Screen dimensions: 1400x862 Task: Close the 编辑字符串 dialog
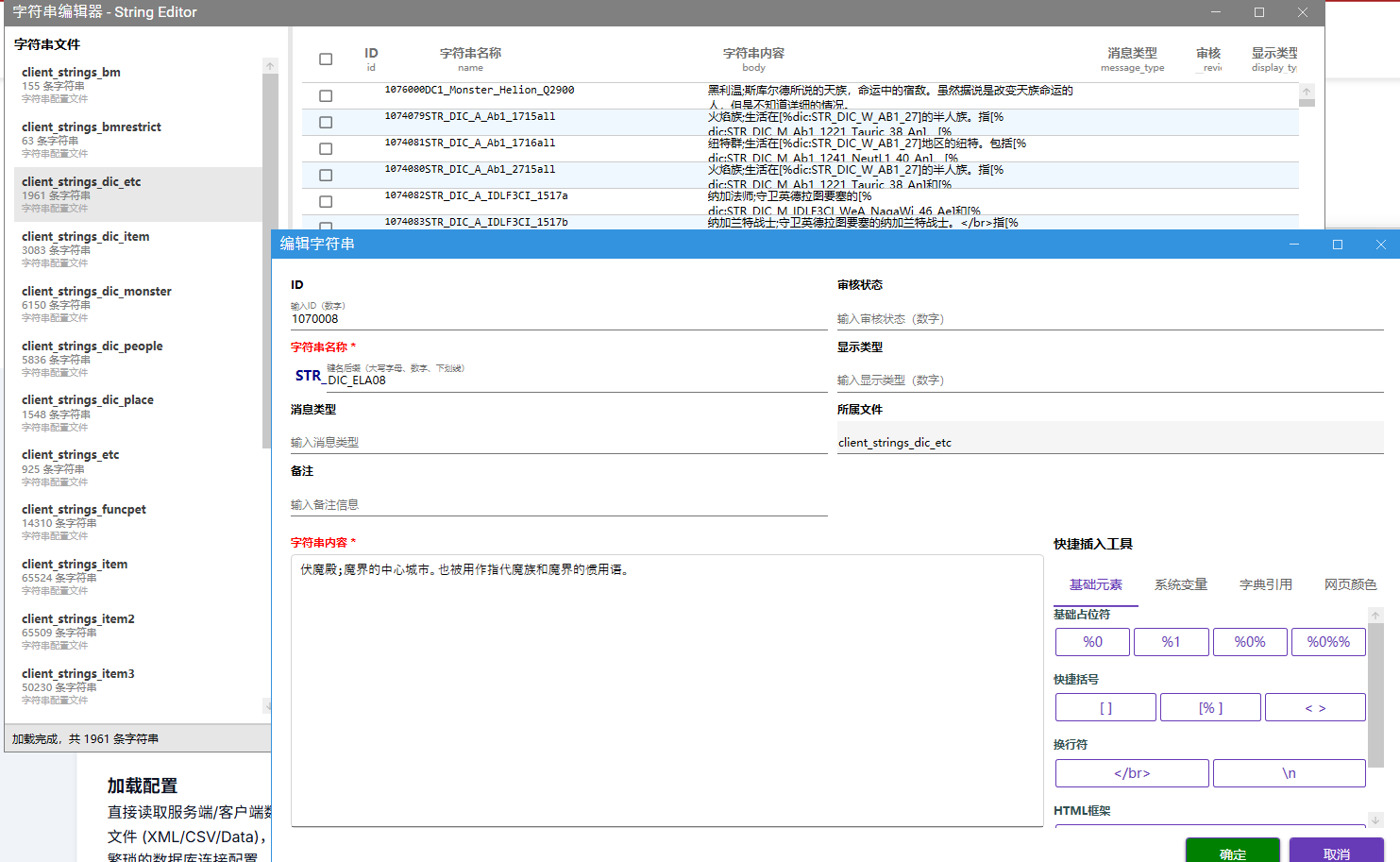(1380, 244)
